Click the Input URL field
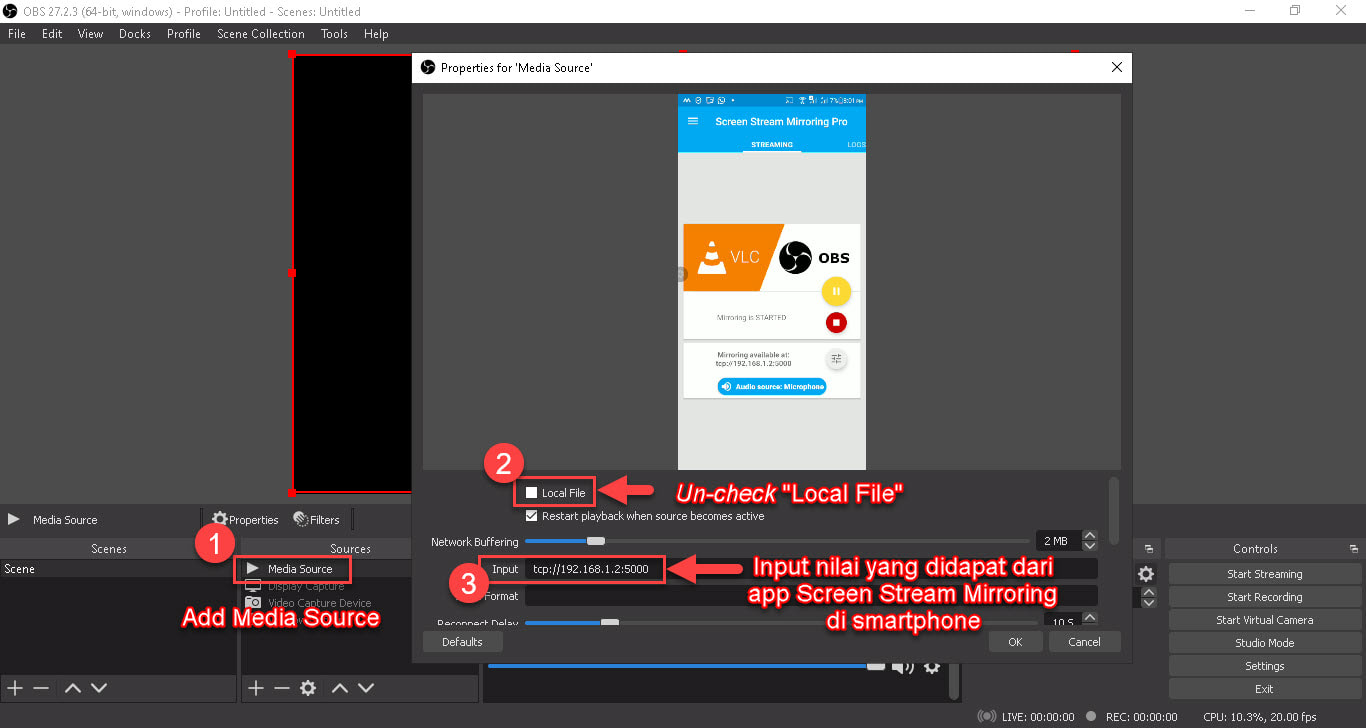Image resolution: width=1366 pixels, height=728 pixels. (x=811, y=569)
